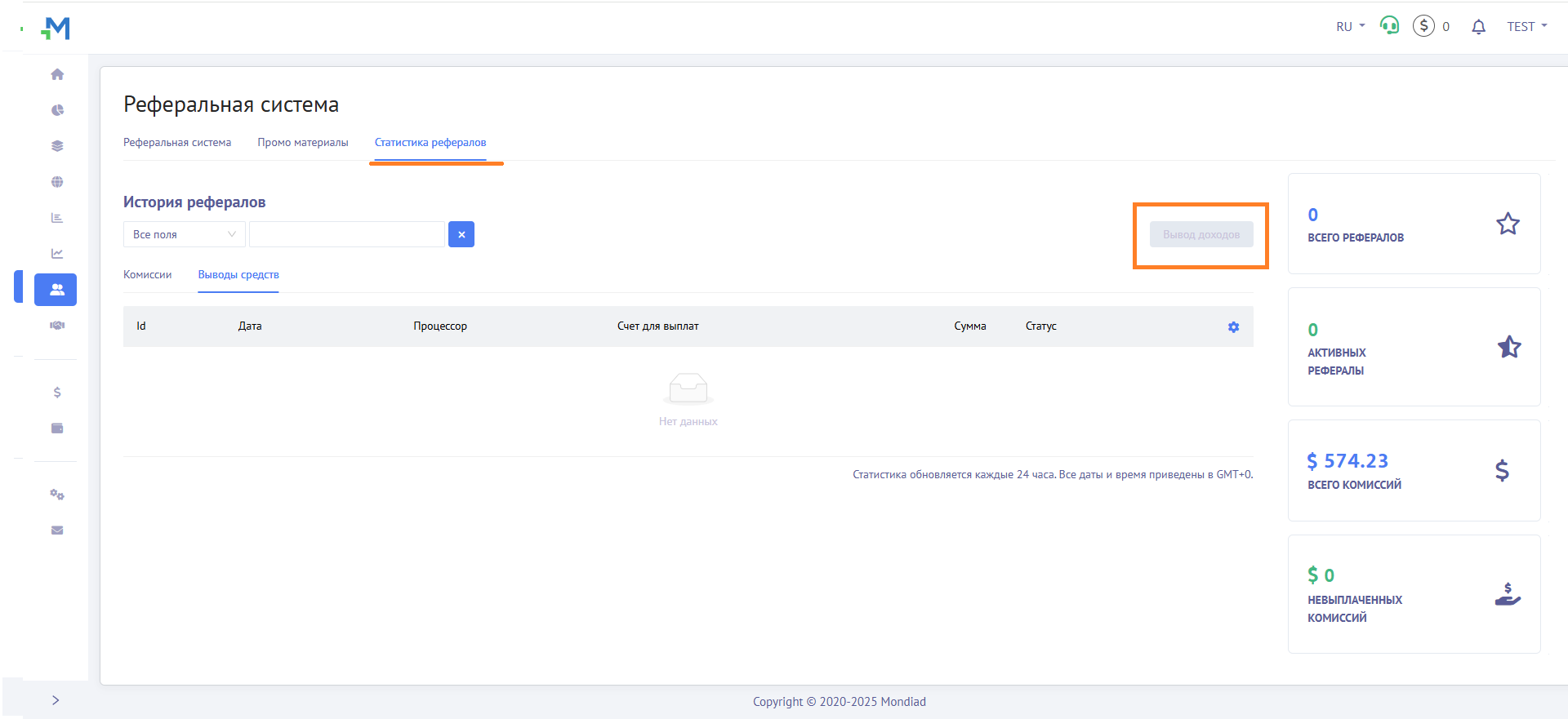Screen dimensions: 1568x719
Task: Expand the sidebar with bottom chevron
Action: click(56, 700)
